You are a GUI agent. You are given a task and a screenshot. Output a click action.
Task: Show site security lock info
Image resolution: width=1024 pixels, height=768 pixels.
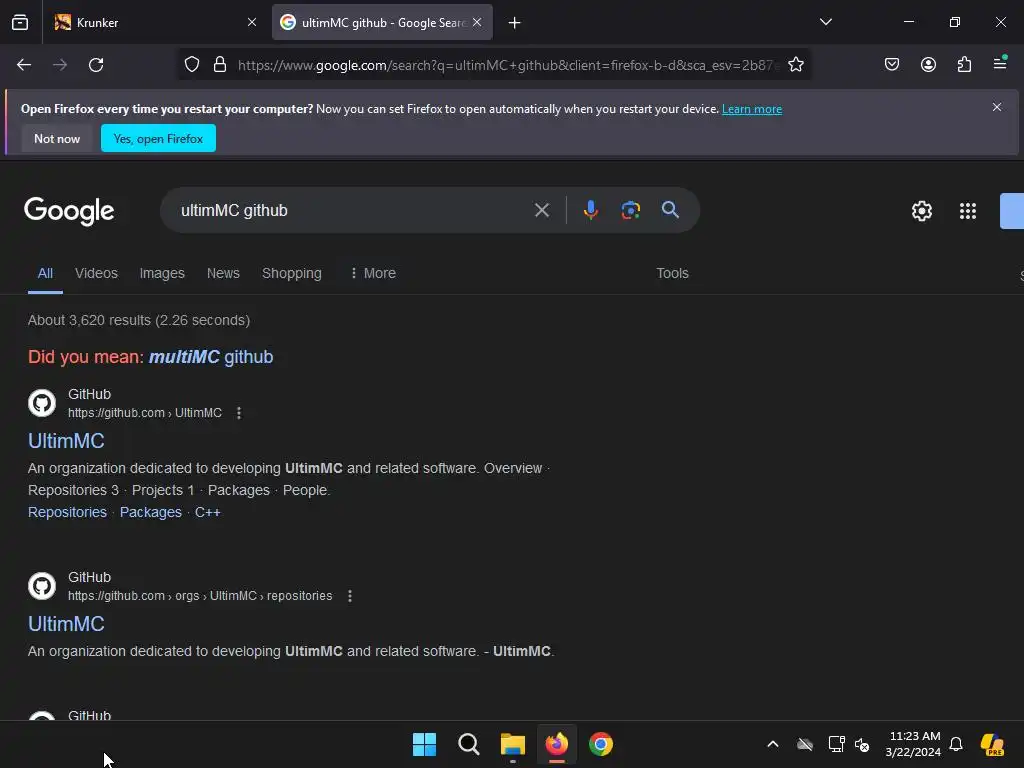click(220, 65)
